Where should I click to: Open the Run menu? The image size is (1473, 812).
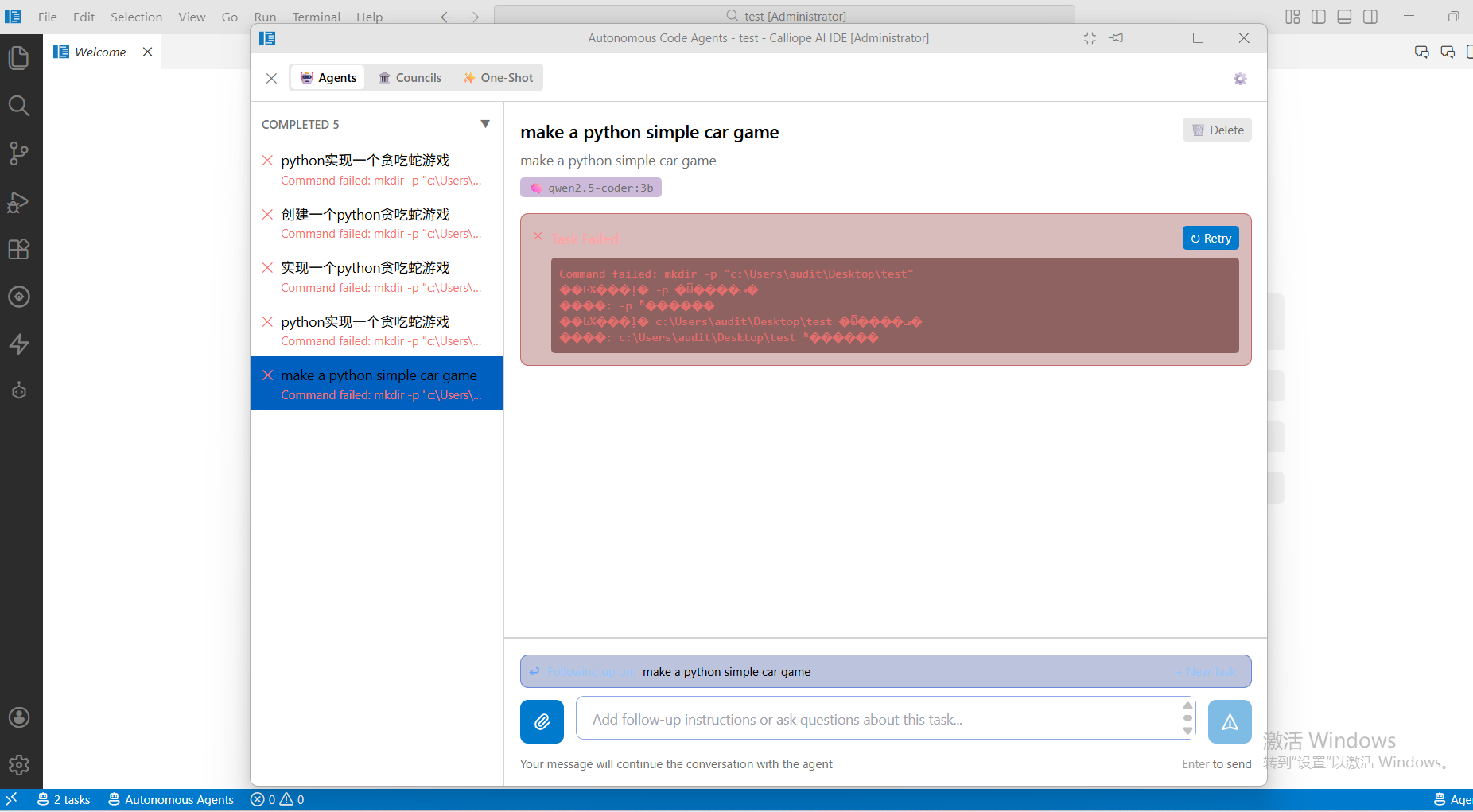coord(265,17)
